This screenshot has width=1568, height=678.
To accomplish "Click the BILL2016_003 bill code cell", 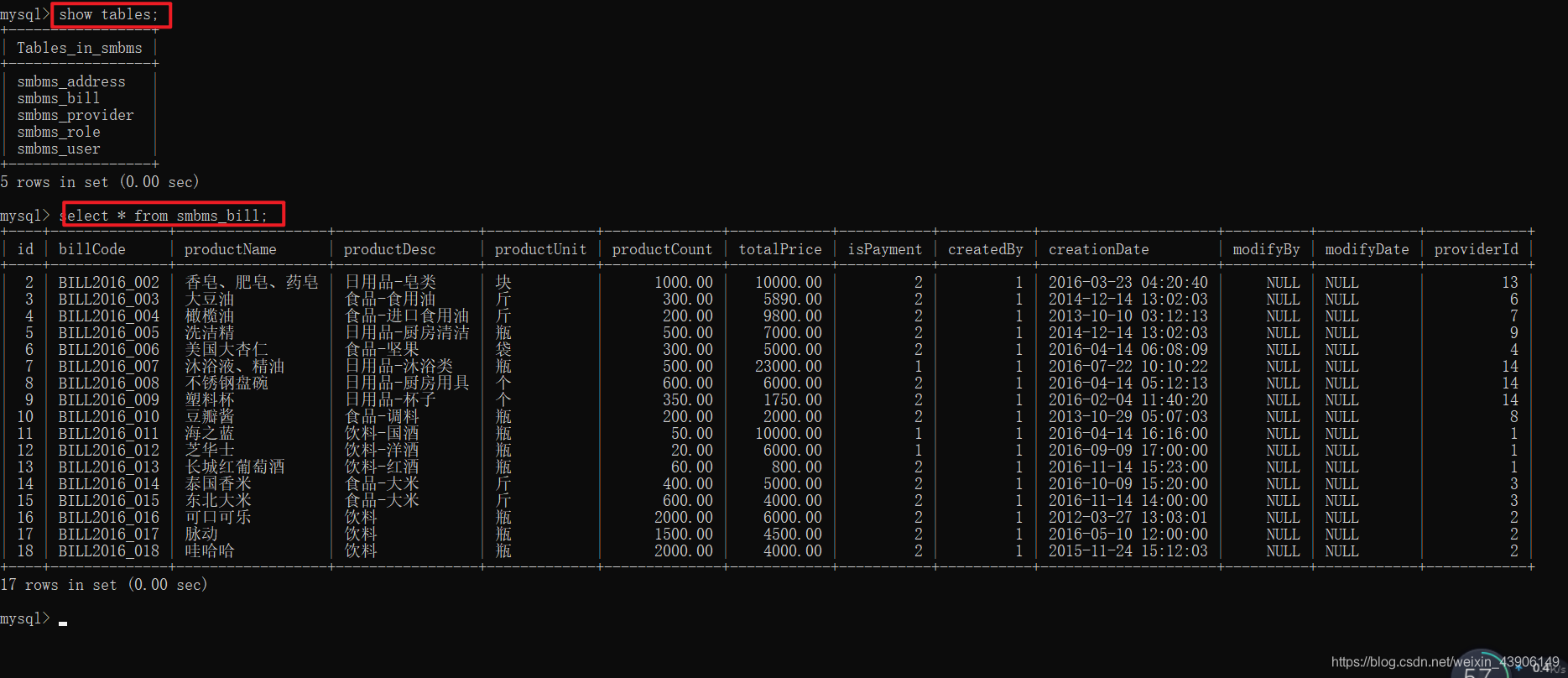I will click(109, 300).
